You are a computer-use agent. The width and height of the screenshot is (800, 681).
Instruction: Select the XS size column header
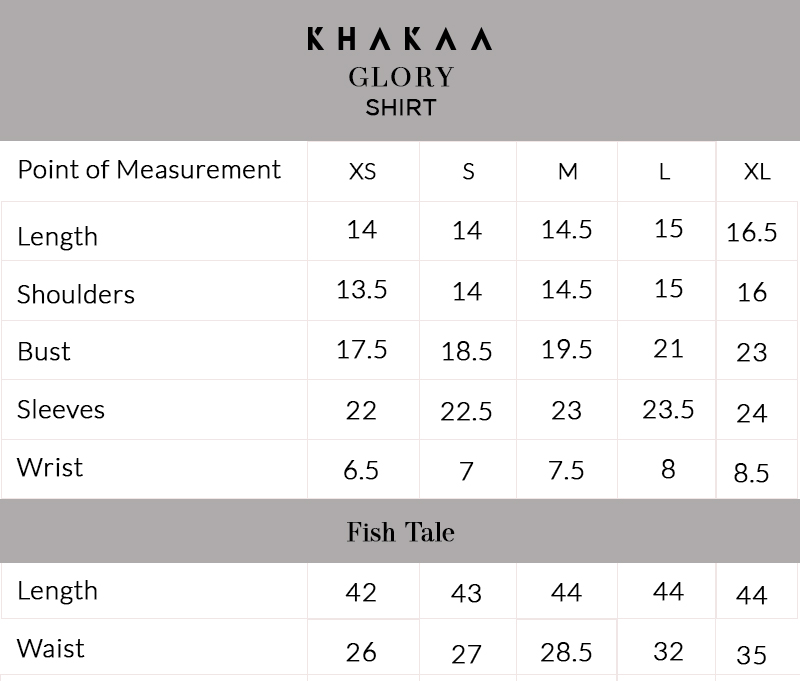[362, 172]
